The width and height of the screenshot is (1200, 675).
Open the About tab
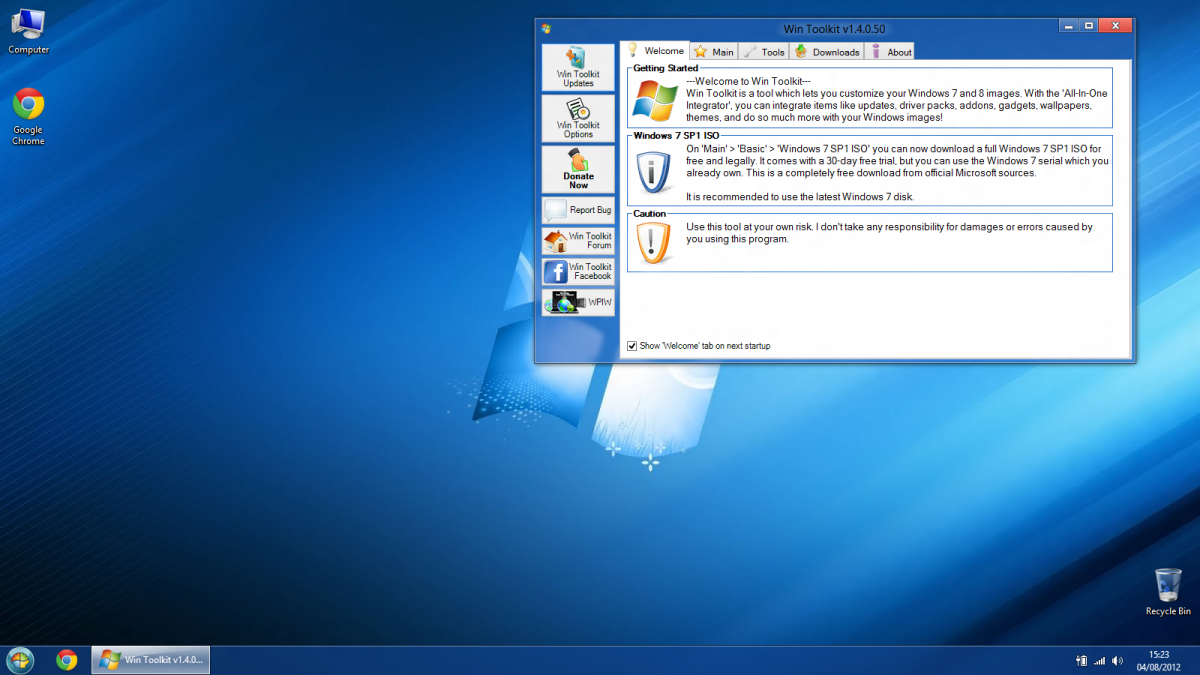[x=890, y=52]
